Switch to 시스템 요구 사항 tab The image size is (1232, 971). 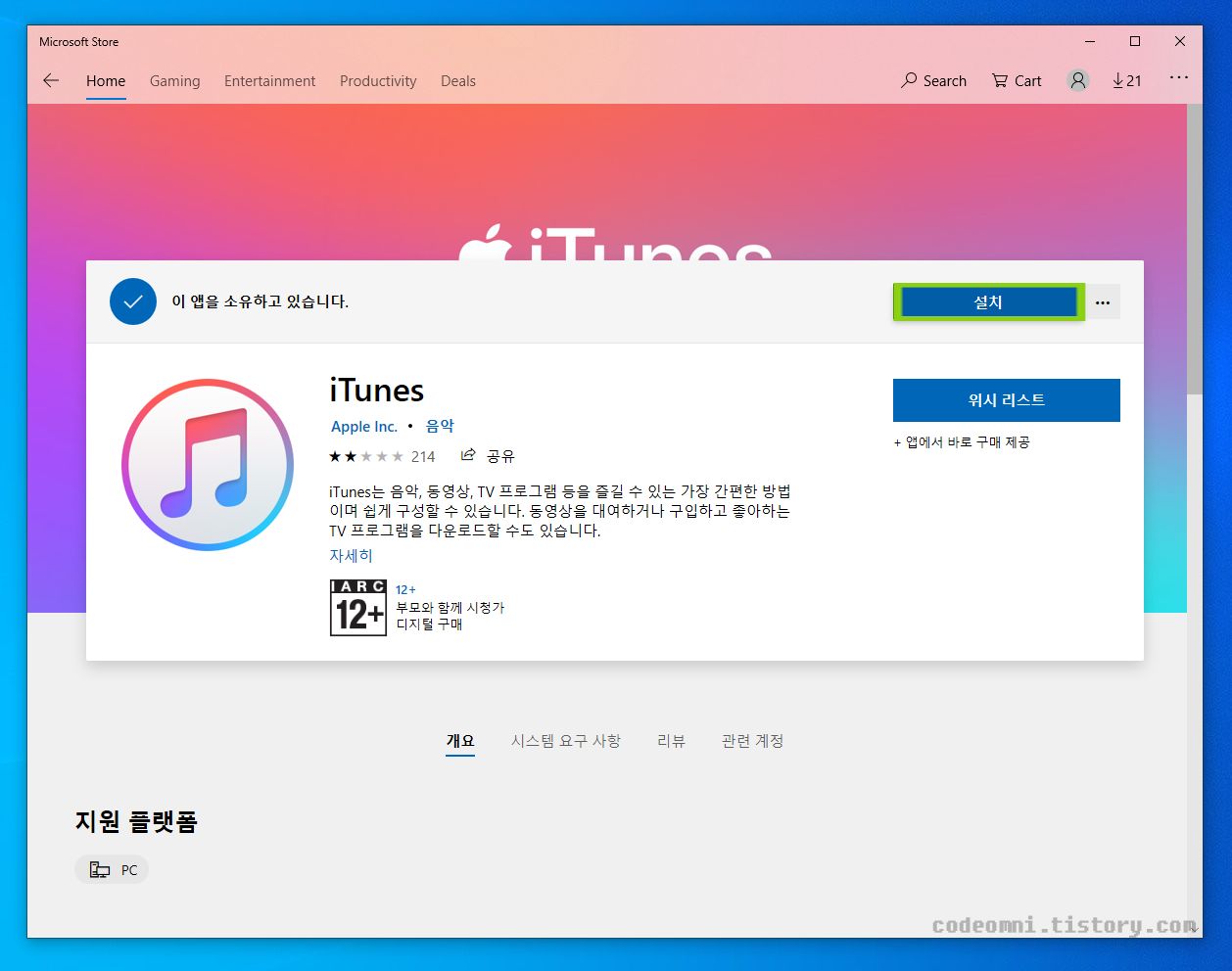coord(566,741)
